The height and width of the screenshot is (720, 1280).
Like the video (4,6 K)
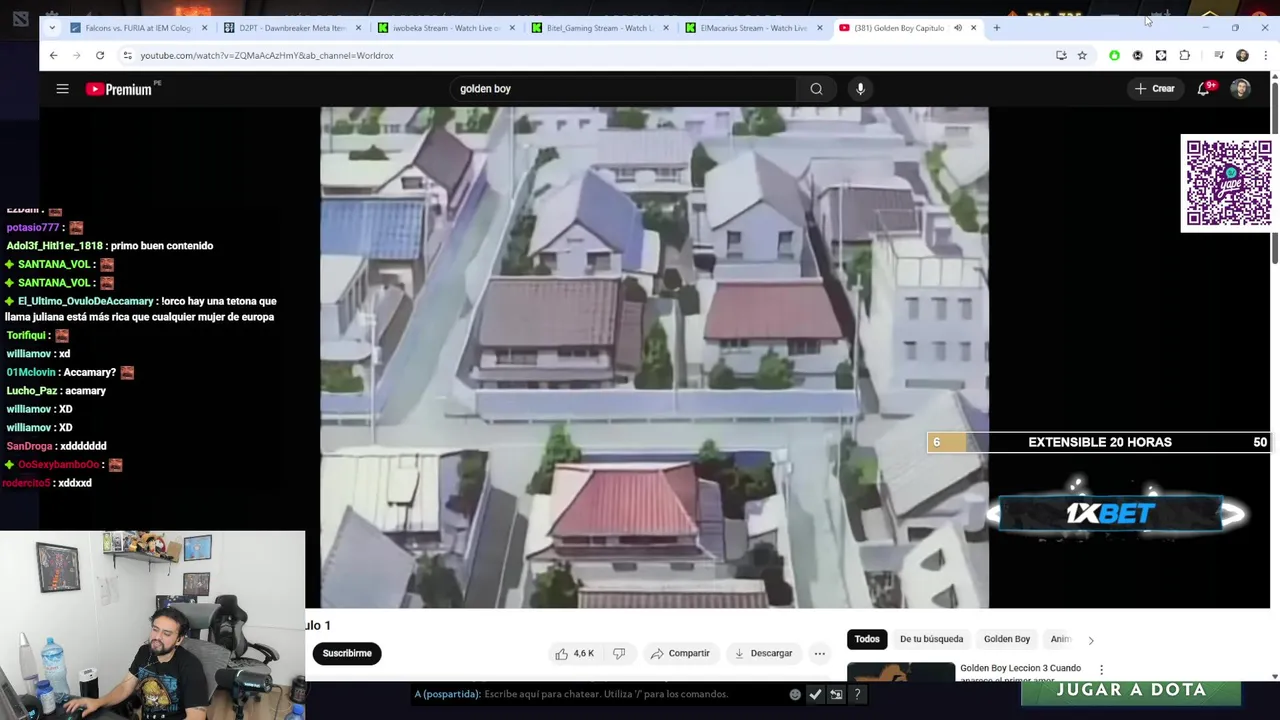(x=574, y=653)
